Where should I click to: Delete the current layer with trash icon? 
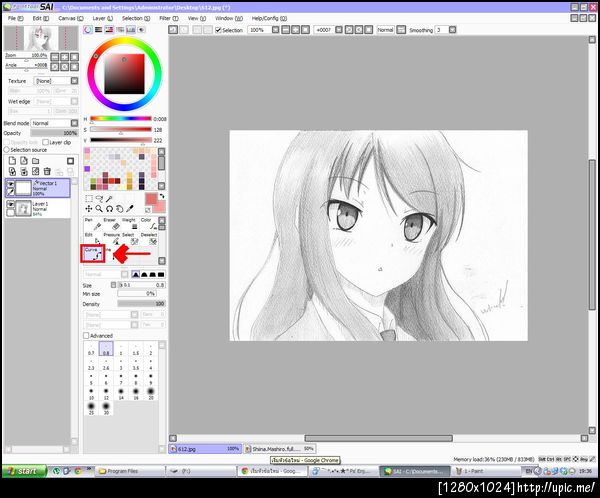(x=47, y=171)
